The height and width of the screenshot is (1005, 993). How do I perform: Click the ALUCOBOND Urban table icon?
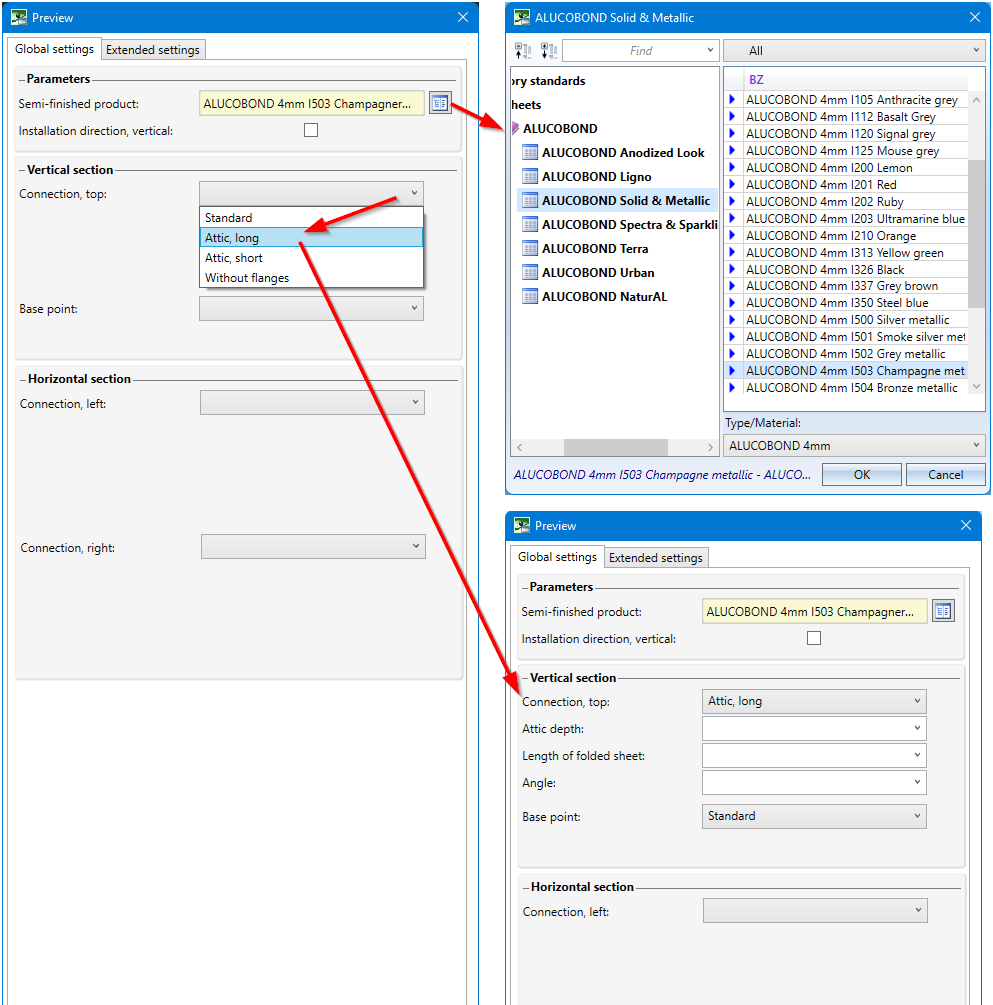(530, 272)
